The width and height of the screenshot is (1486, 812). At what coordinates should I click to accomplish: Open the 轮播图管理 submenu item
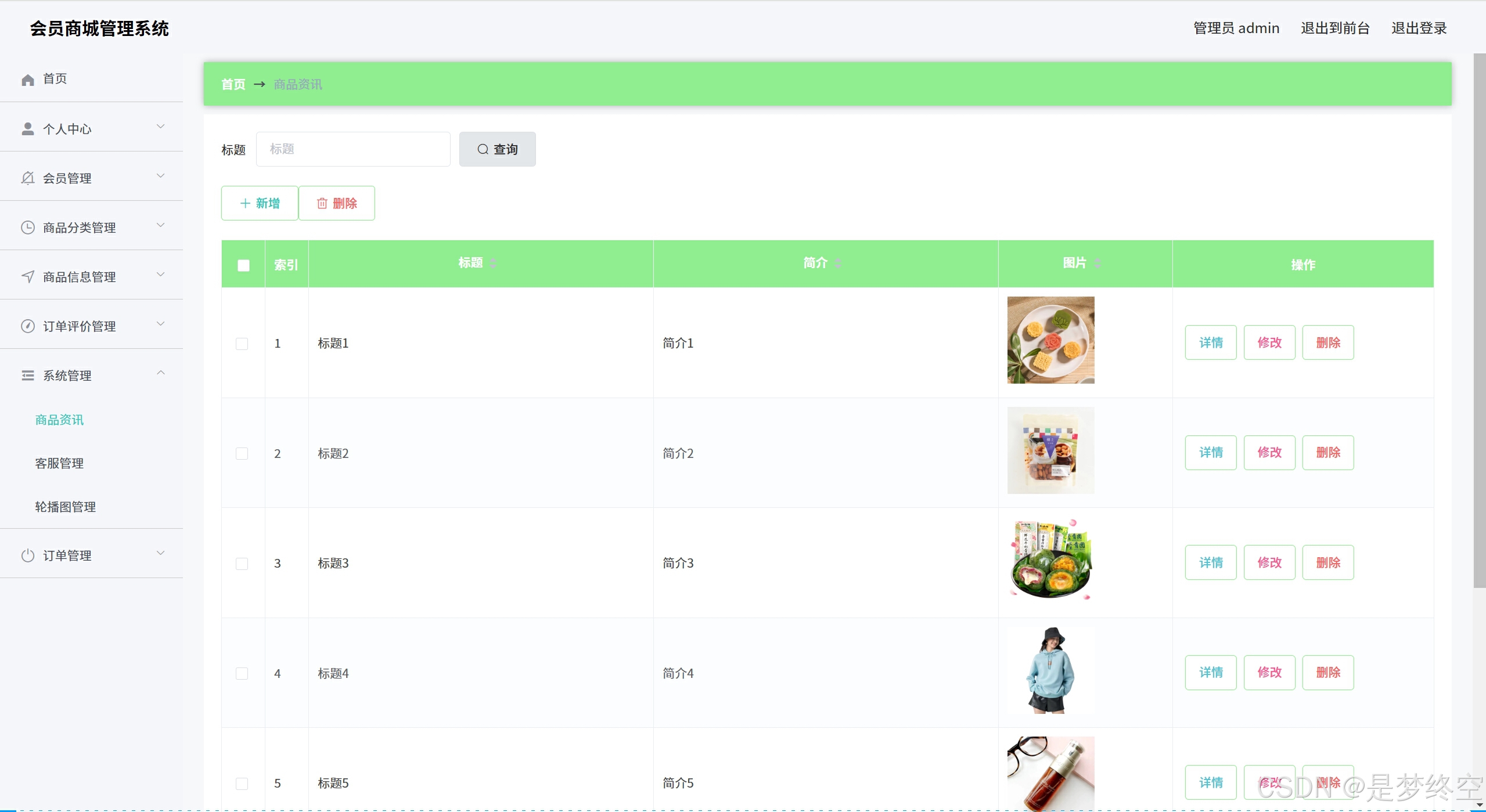pyautogui.click(x=65, y=507)
